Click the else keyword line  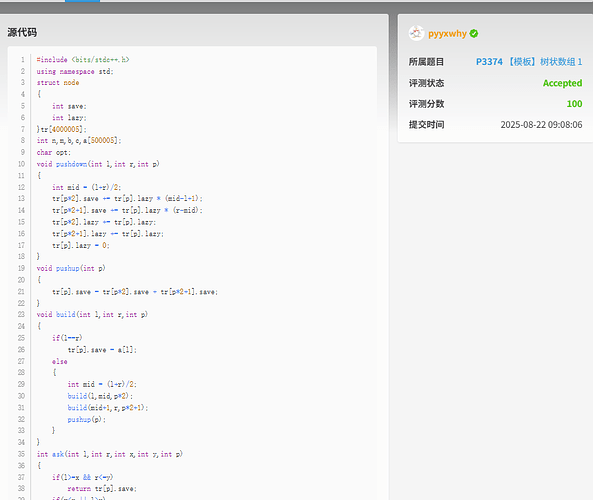[x=60, y=361]
